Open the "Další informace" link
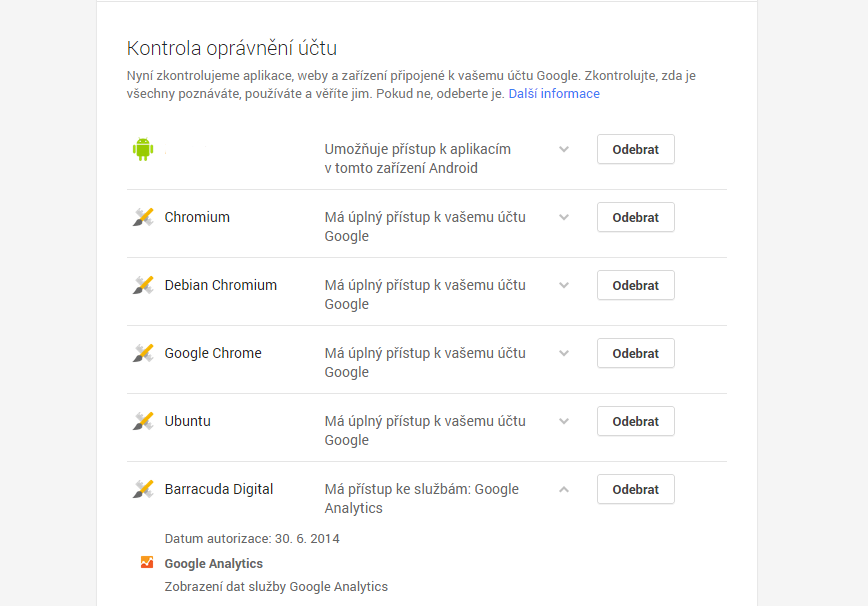Screen dimensions: 868x606 click(554, 94)
